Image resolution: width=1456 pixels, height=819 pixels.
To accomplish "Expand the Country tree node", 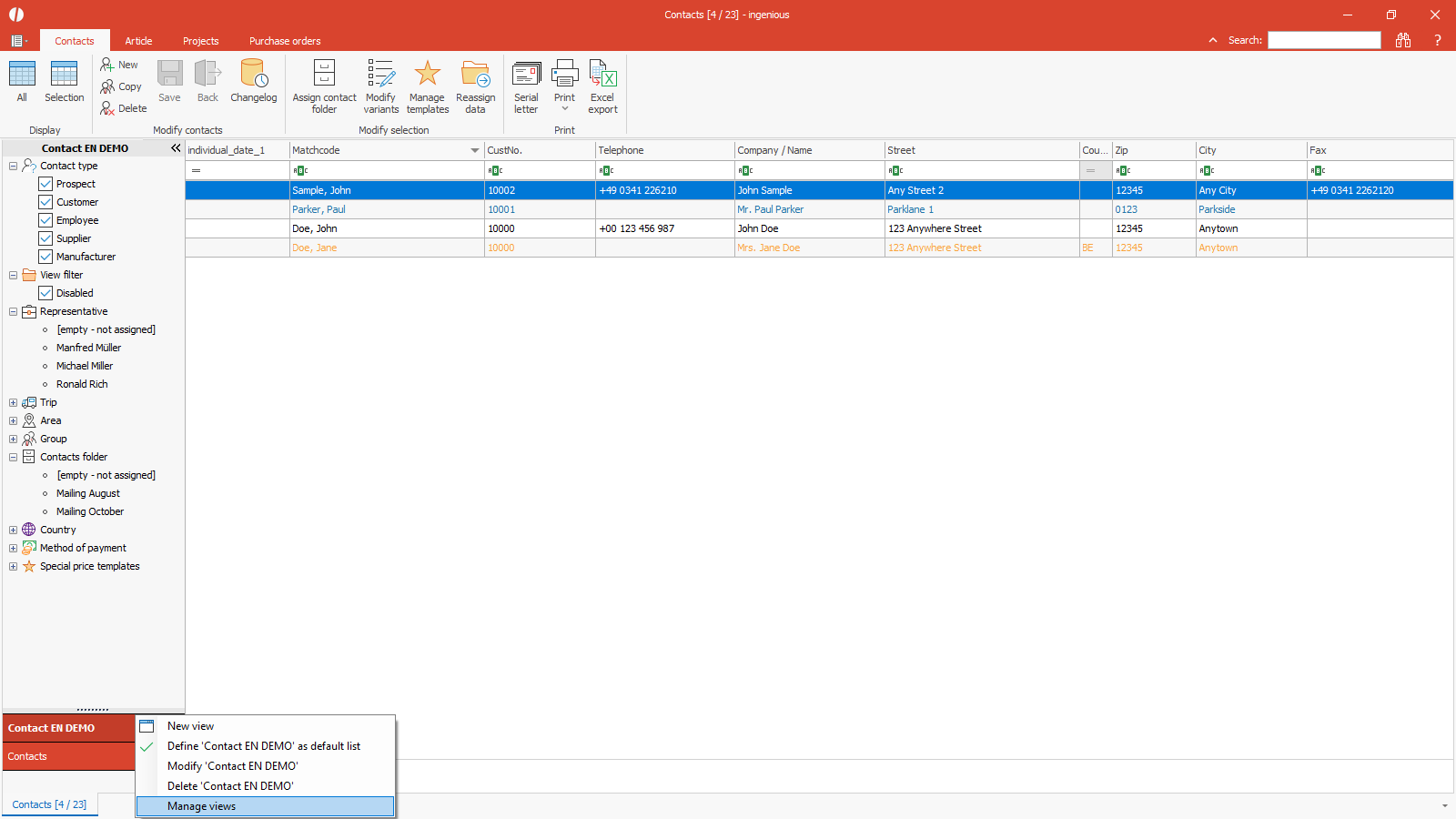I will [14, 530].
